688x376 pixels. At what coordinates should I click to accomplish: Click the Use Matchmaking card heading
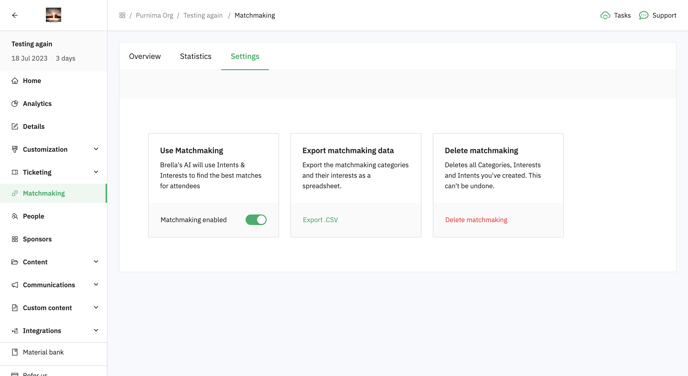coord(191,150)
